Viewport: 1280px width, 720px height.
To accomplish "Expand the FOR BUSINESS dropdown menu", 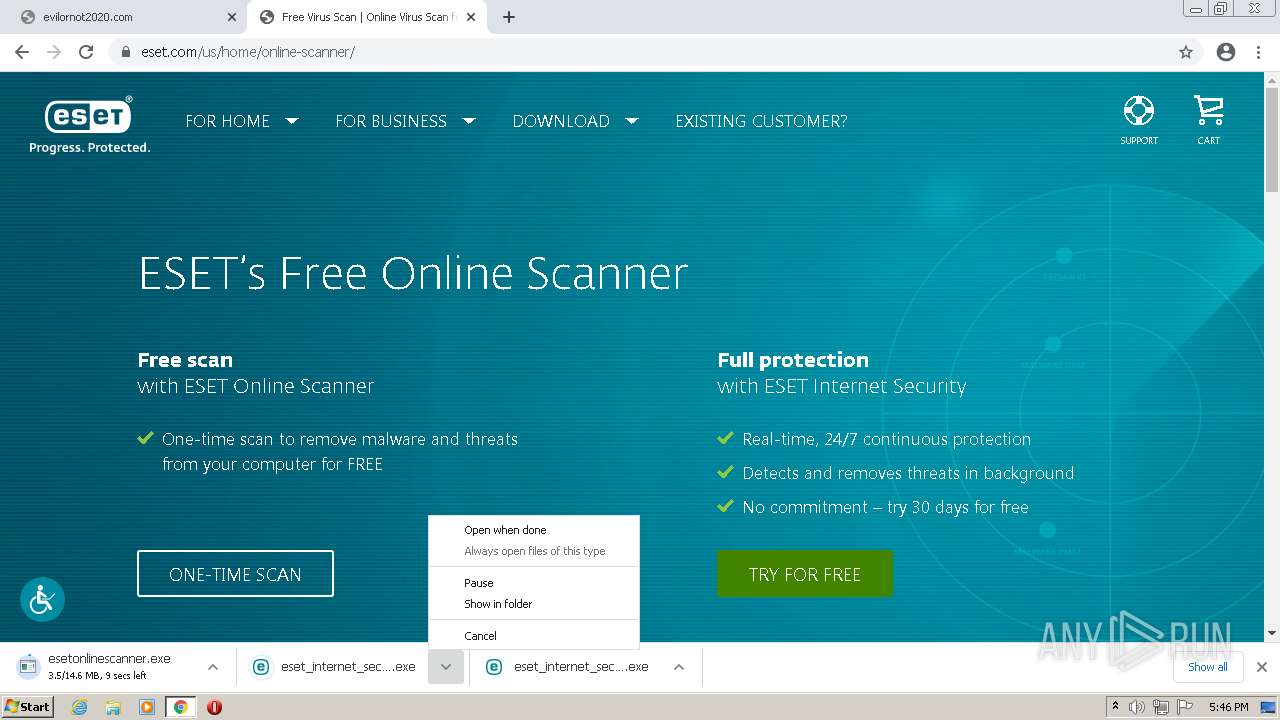I will click(405, 121).
